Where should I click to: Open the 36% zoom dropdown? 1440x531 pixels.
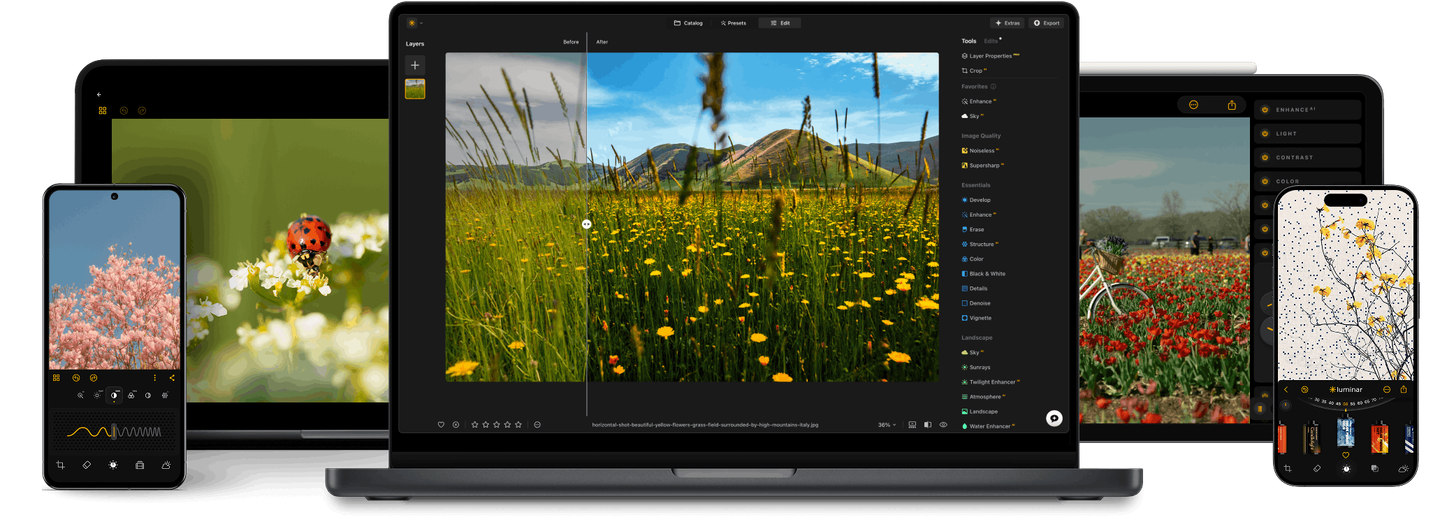887,424
